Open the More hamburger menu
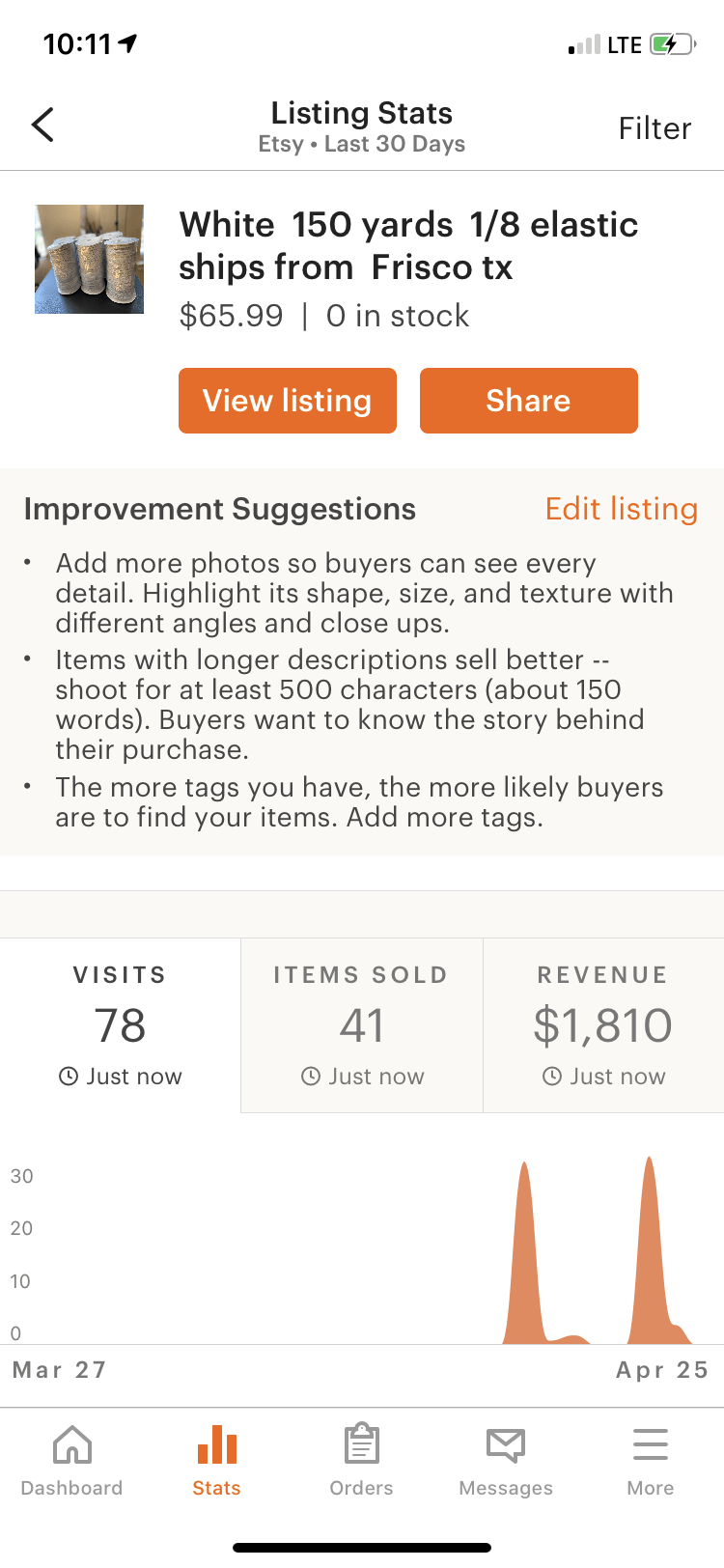 tap(651, 1445)
